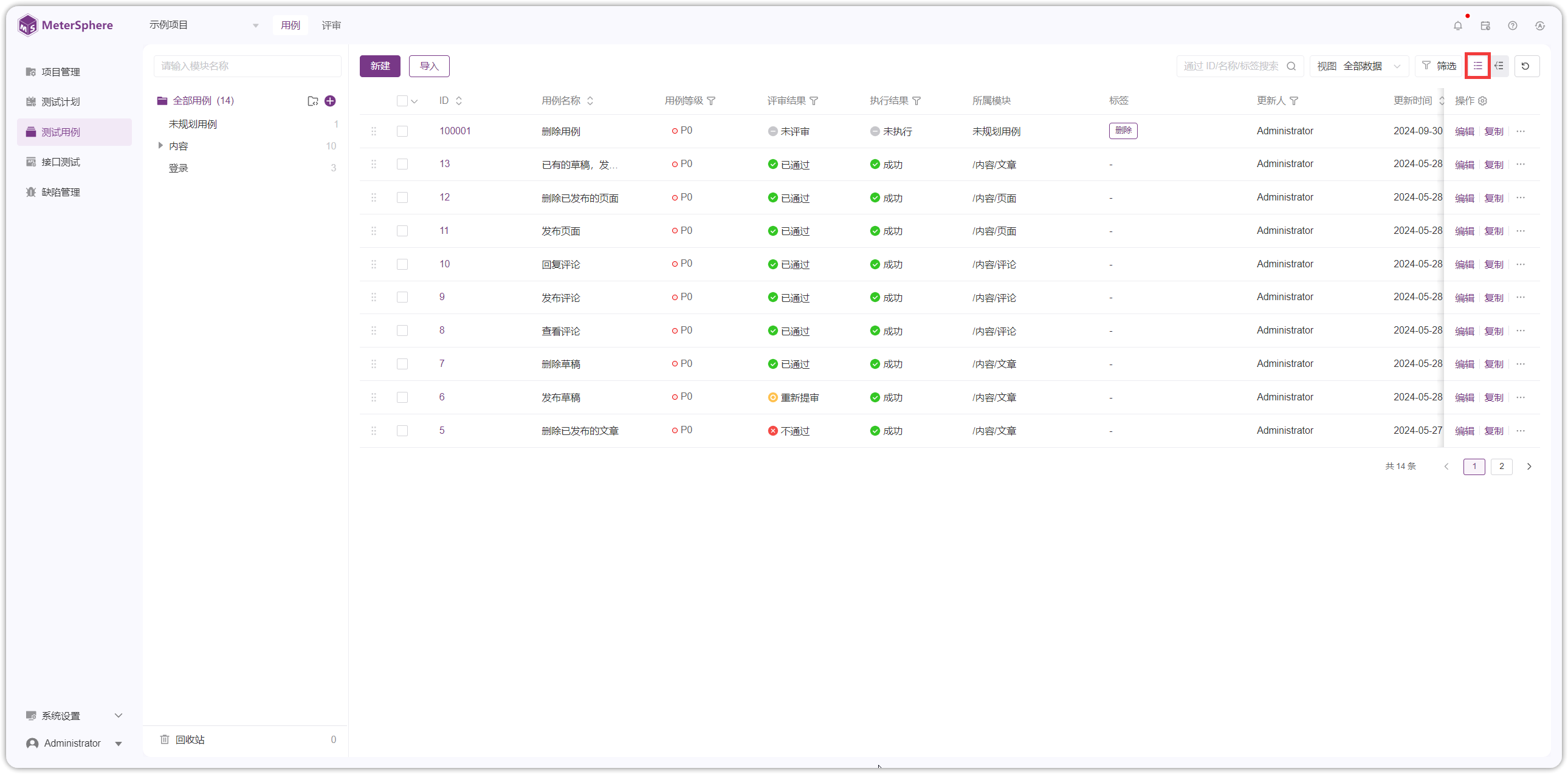Image resolution: width=1568 pixels, height=774 pixels.
Task: Click the MeterSphere logo
Action: point(66,26)
